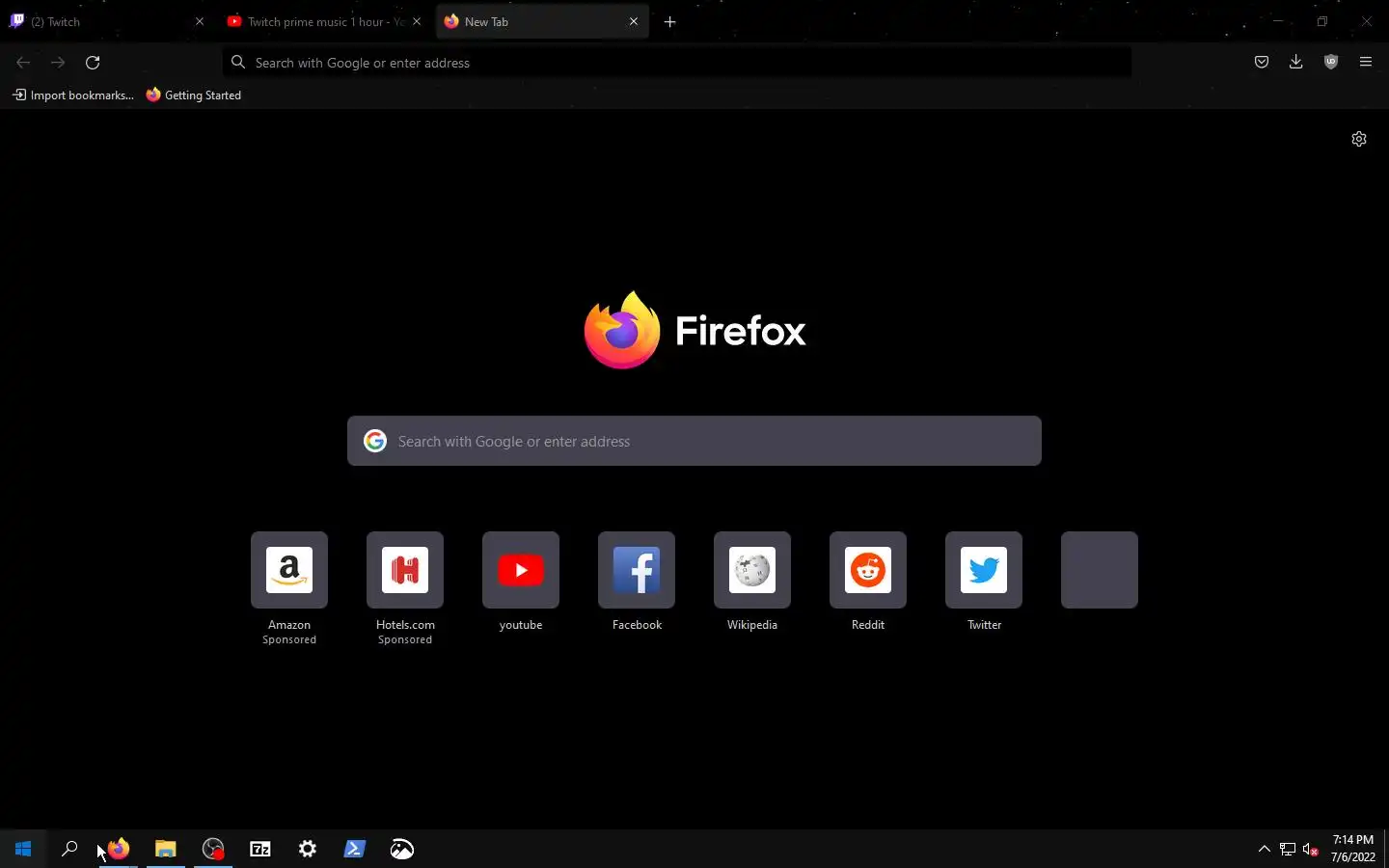Image resolution: width=1389 pixels, height=868 pixels.
Task: Click the empty shortcut placeholder tile
Action: [1100, 570]
